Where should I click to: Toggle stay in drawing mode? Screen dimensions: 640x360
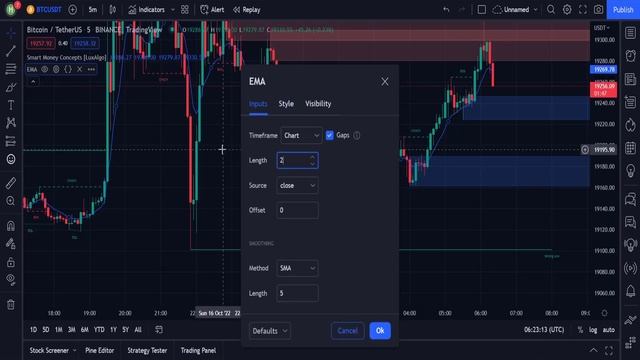tap(11, 244)
